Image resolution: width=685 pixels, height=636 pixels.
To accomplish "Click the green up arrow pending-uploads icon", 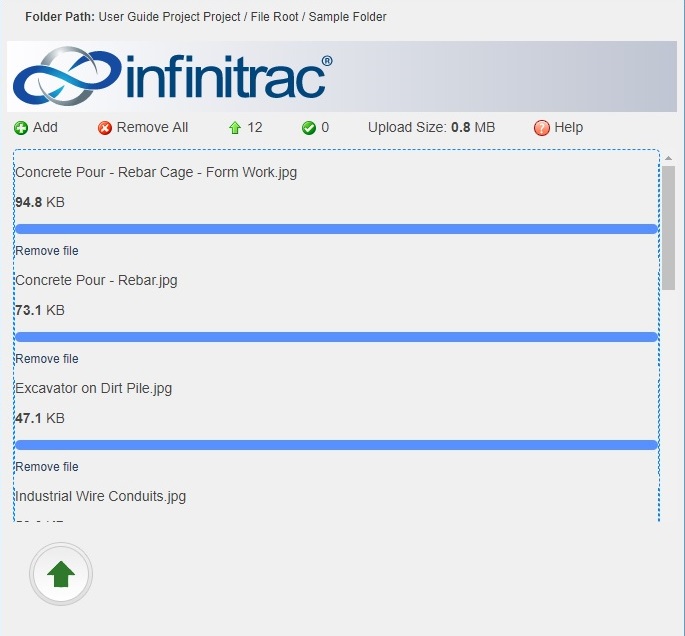I will coord(235,128).
